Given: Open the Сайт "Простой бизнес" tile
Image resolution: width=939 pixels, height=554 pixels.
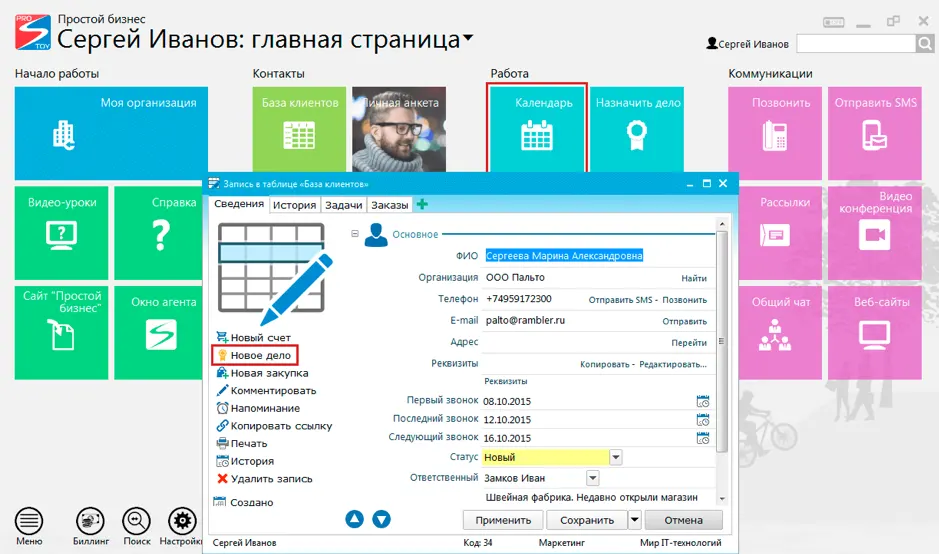Looking at the screenshot, I should pos(61,332).
